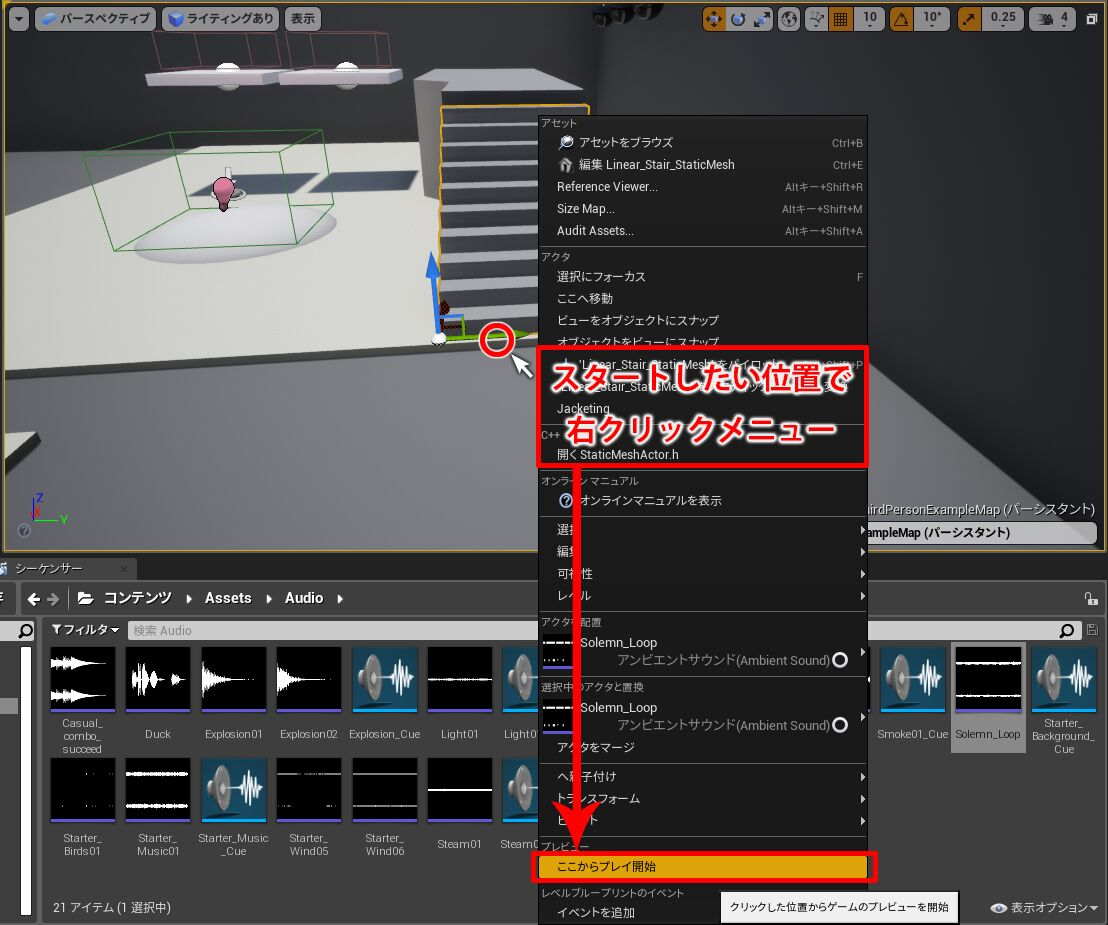Click the viewport layout icon at top right

(x=1094, y=18)
